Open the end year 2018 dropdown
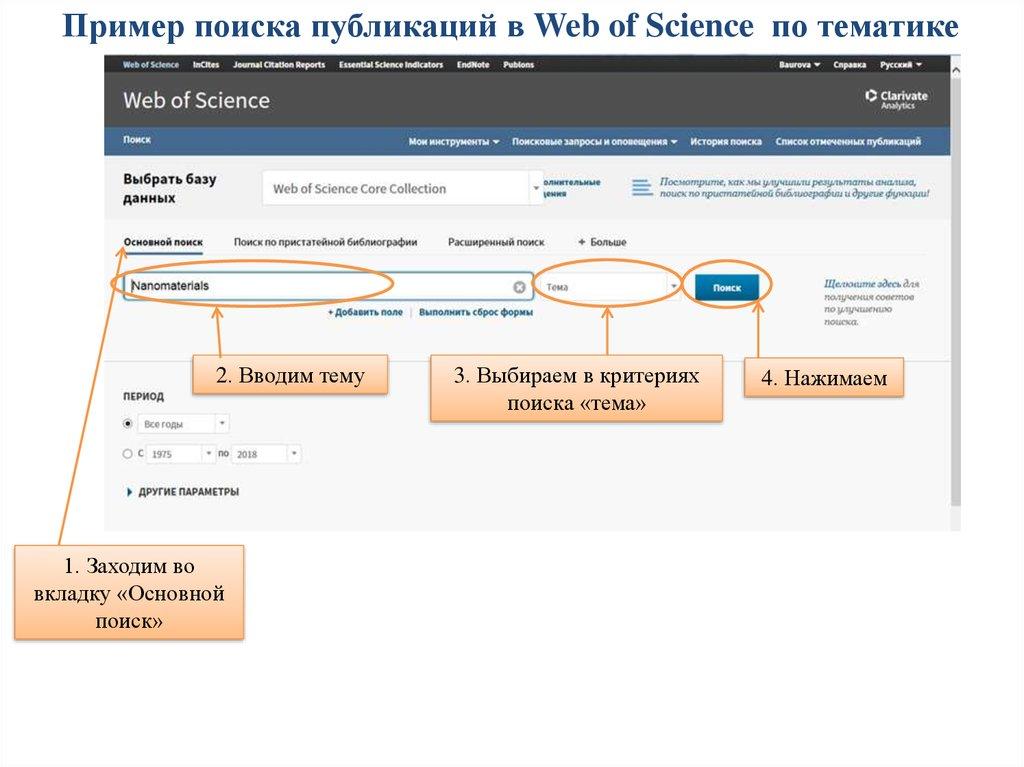The width and height of the screenshot is (1024, 767). tap(266, 454)
